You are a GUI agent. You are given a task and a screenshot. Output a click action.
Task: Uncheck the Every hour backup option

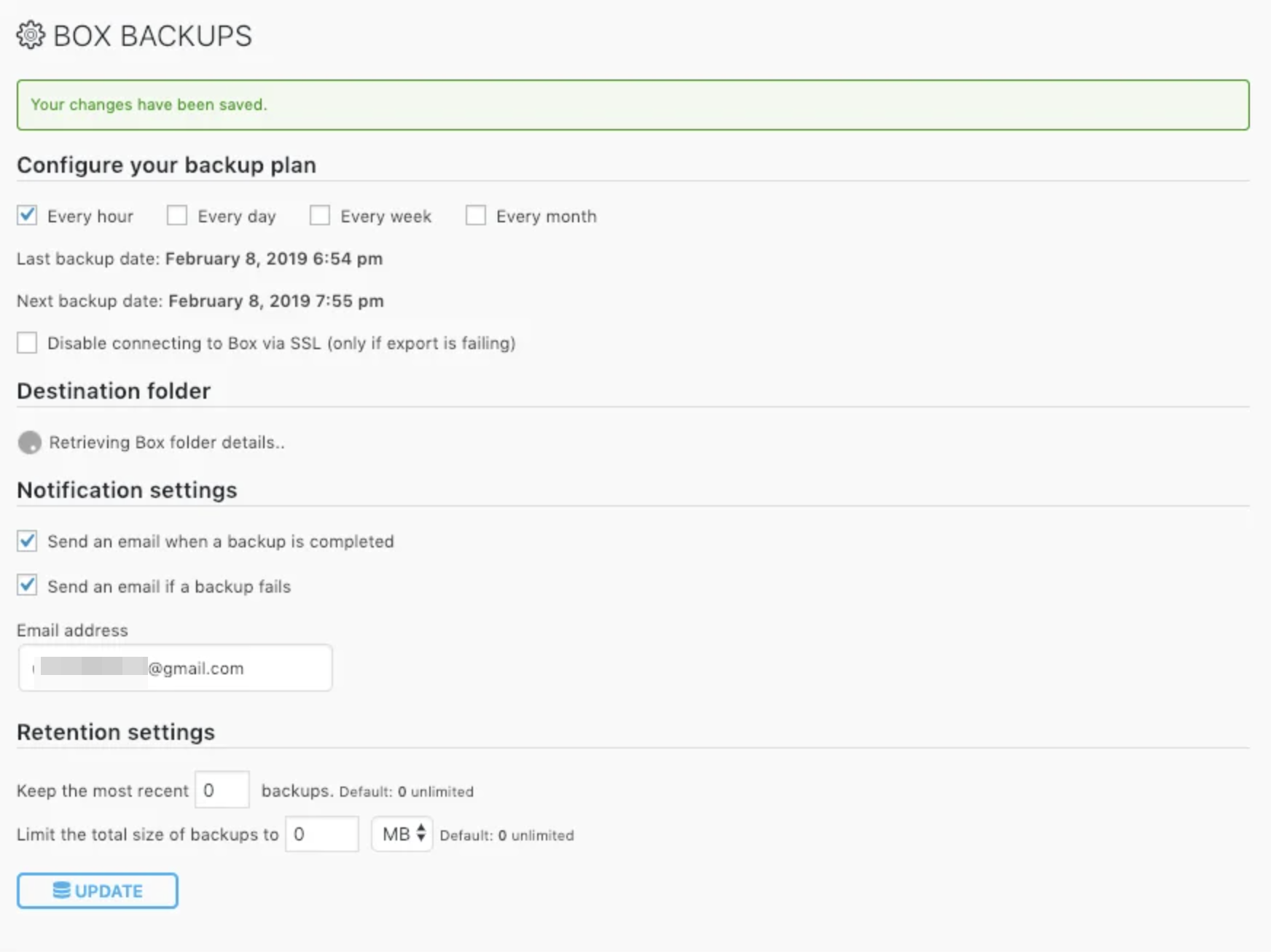tap(28, 216)
